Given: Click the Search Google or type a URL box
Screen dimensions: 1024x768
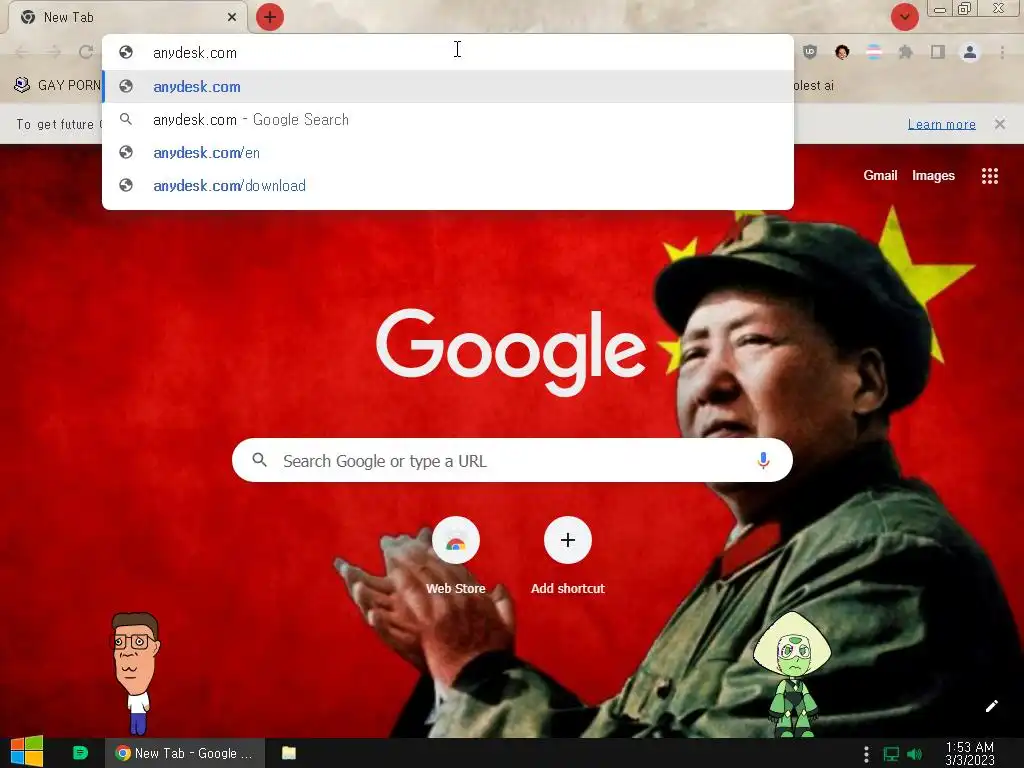Looking at the screenshot, I should tap(512, 460).
